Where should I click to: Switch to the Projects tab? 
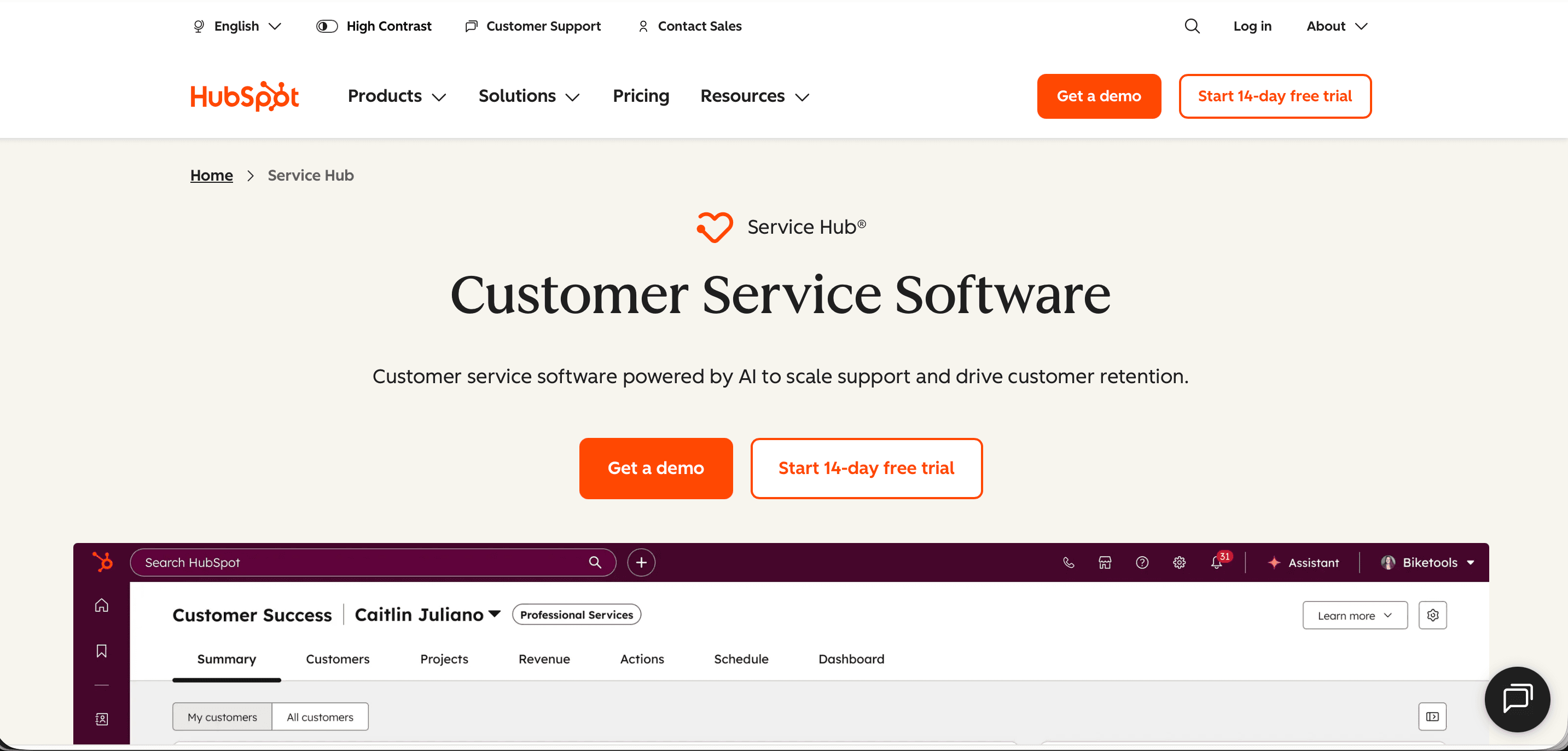pyautogui.click(x=444, y=659)
